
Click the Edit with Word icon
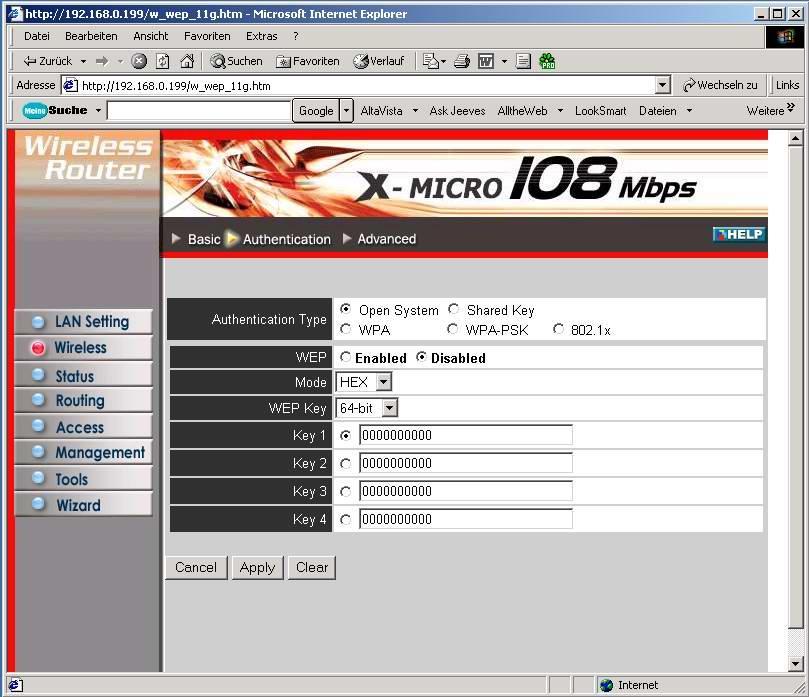click(486, 61)
